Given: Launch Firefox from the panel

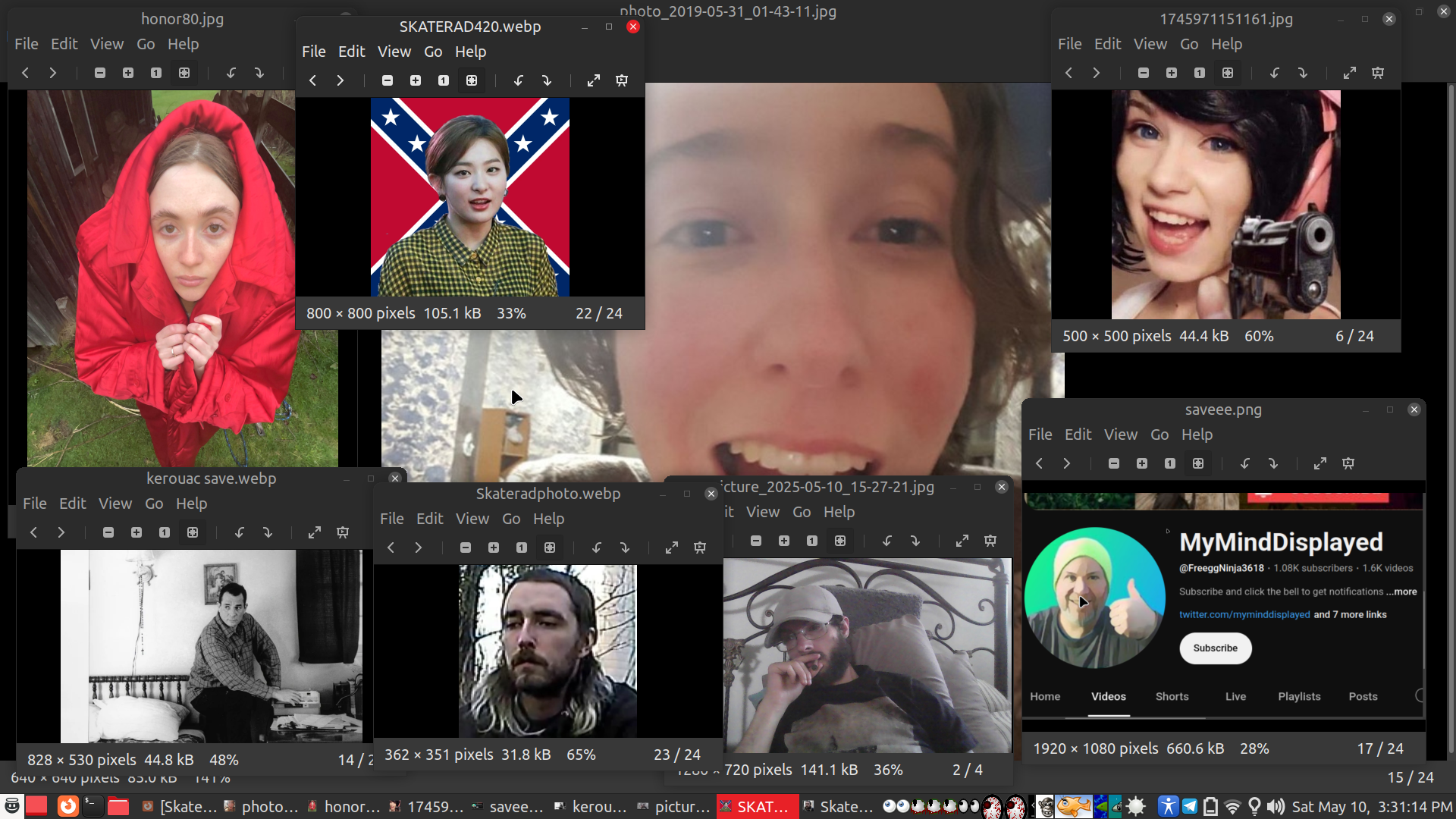Looking at the screenshot, I should 68,806.
